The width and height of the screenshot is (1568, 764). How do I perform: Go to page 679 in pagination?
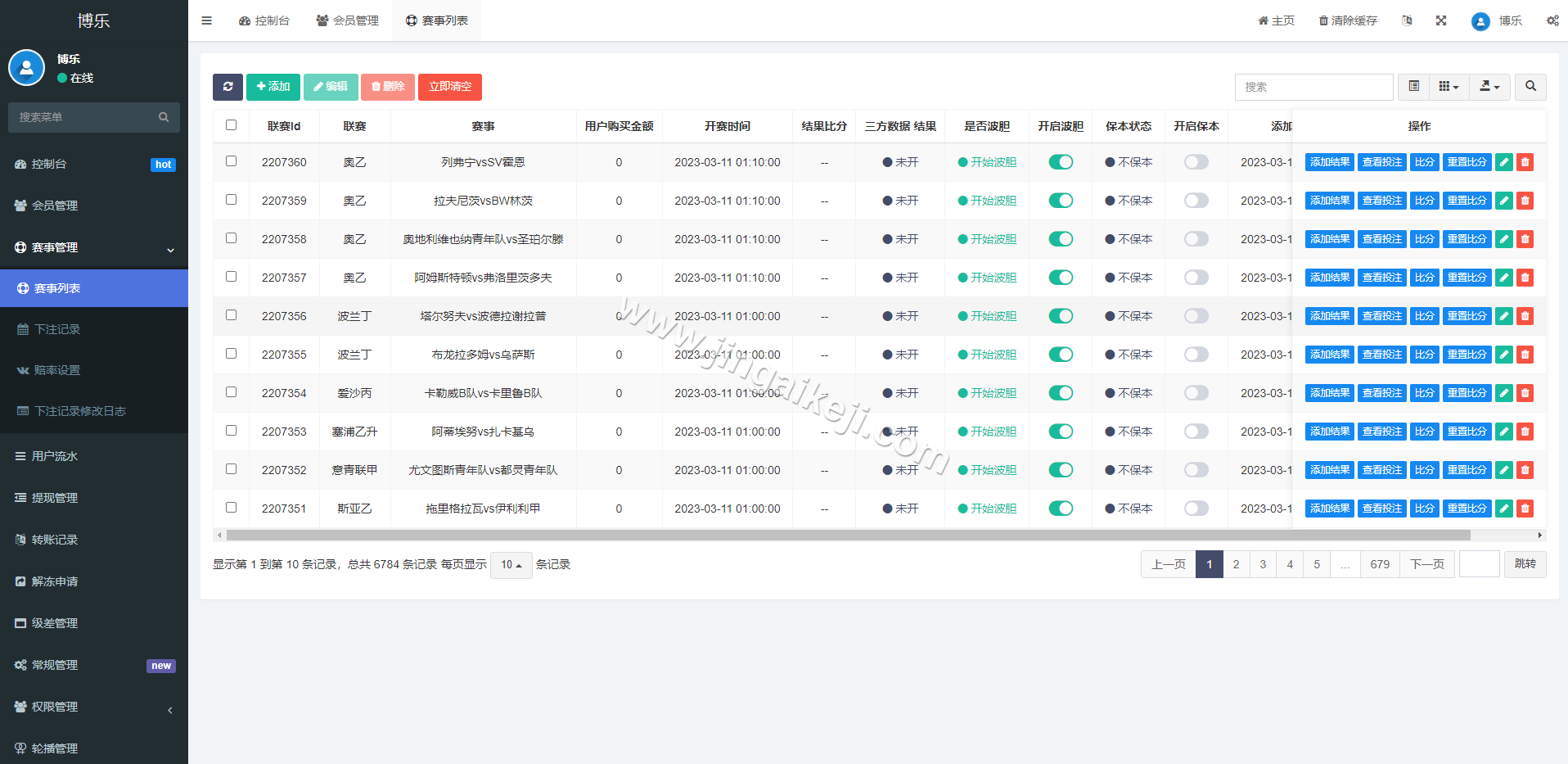point(1381,564)
